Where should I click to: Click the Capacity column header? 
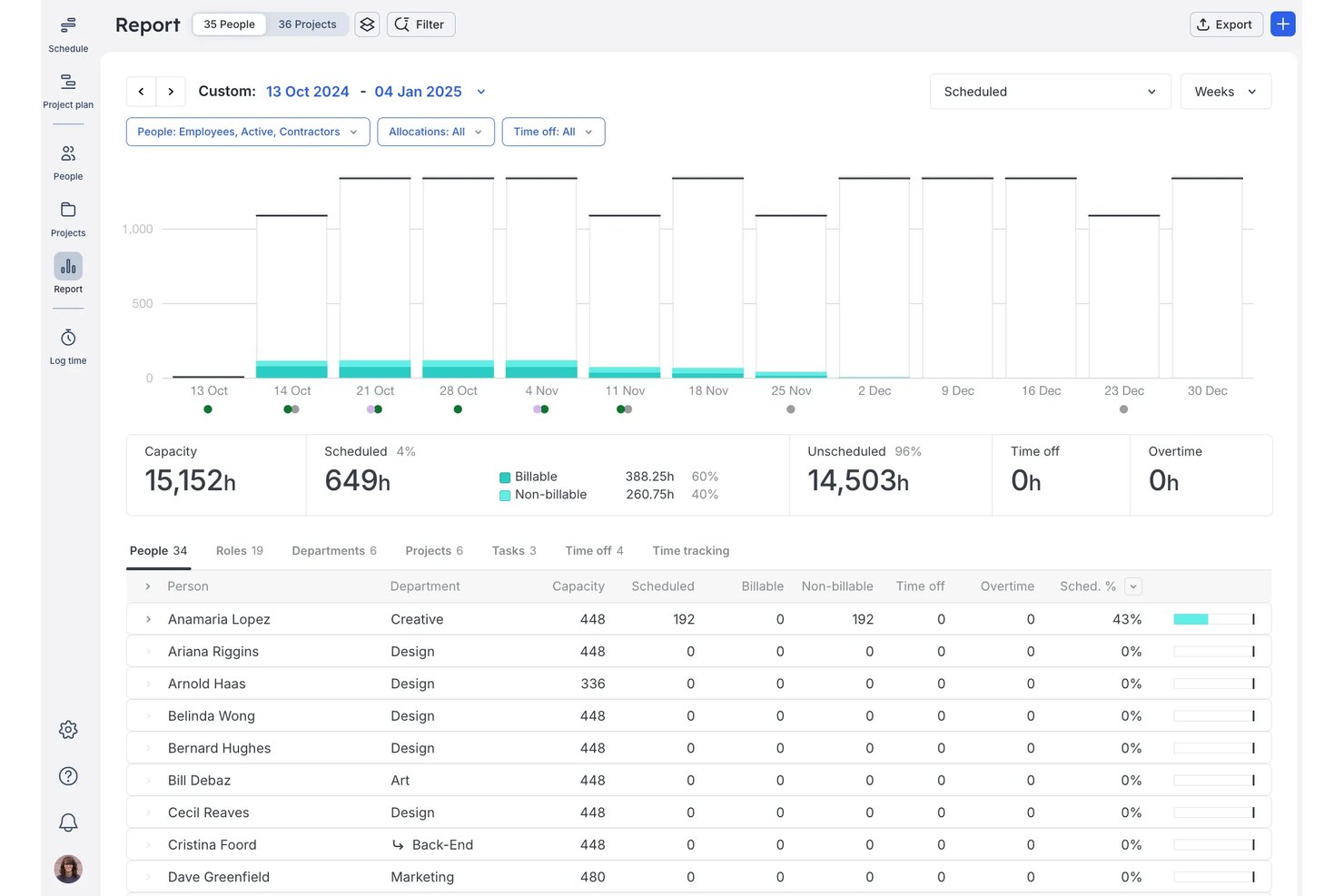(x=578, y=586)
